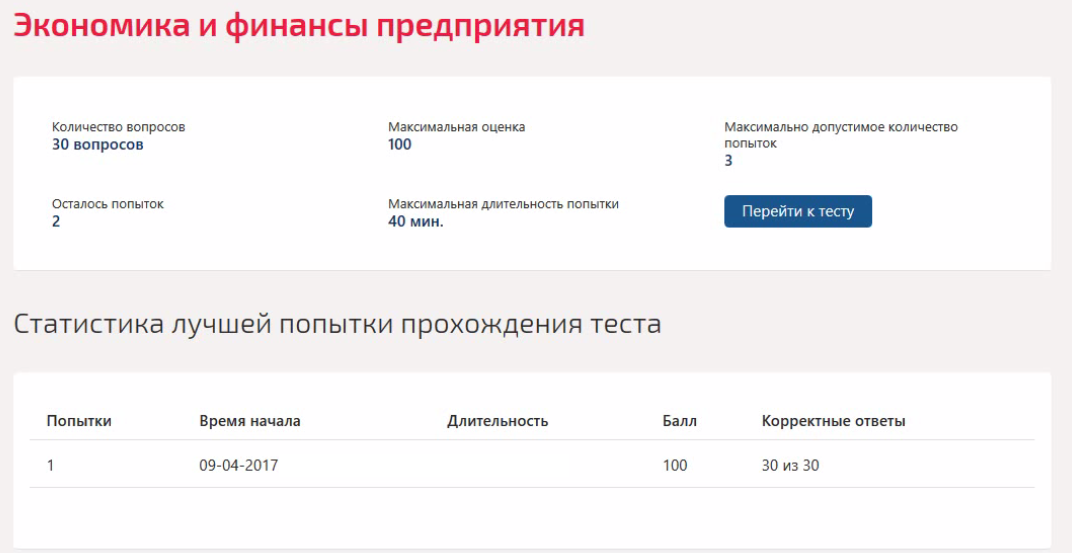Click the "Балл" column header
The image size is (1072, 553).
[679, 421]
